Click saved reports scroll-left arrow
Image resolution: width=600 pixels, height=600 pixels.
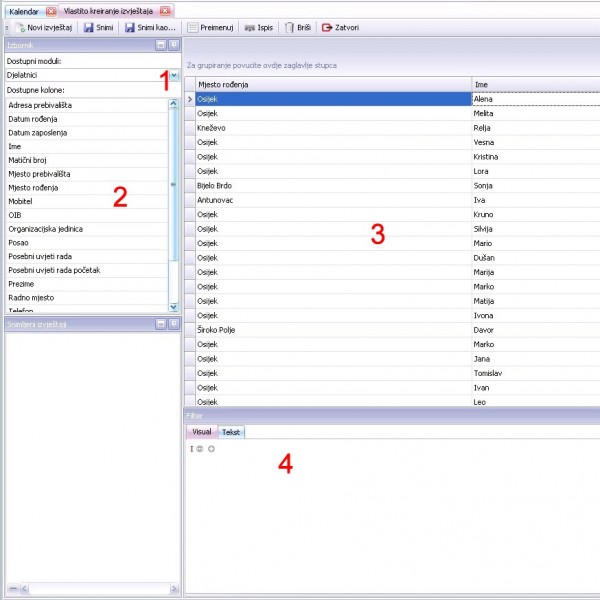coord(24,589)
